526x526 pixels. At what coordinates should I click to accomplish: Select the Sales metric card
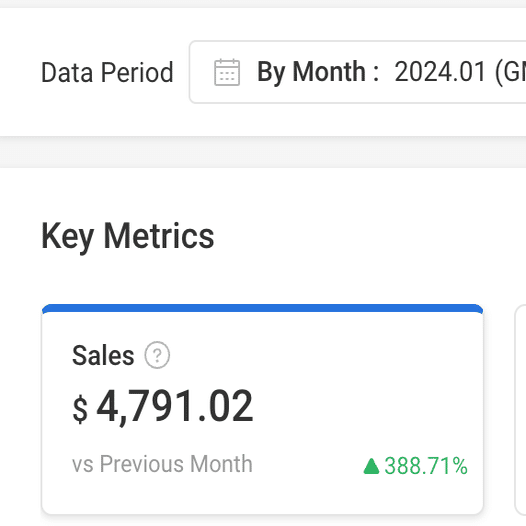click(x=262, y=409)
